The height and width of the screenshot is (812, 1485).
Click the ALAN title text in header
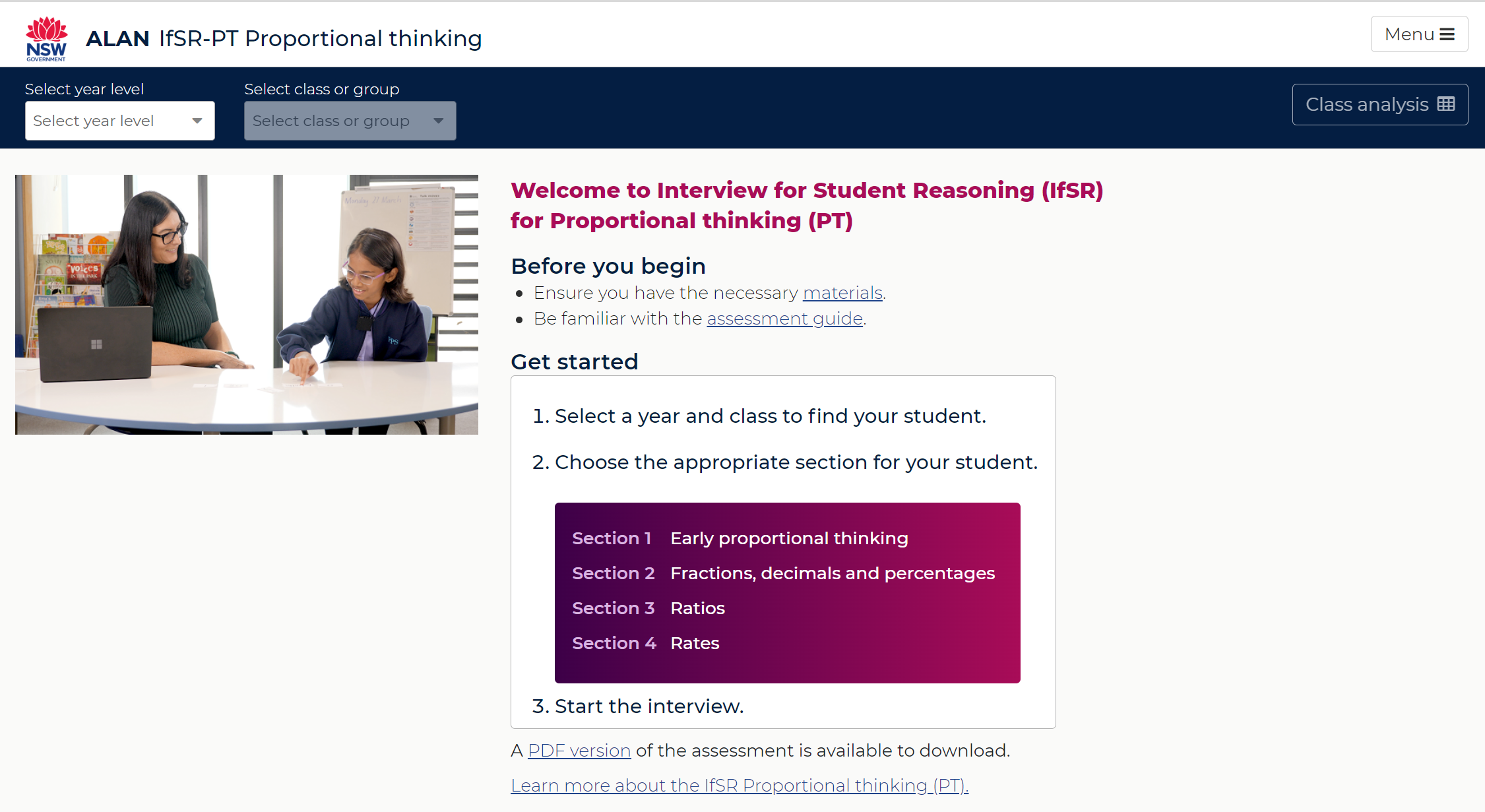pos(117,38)
